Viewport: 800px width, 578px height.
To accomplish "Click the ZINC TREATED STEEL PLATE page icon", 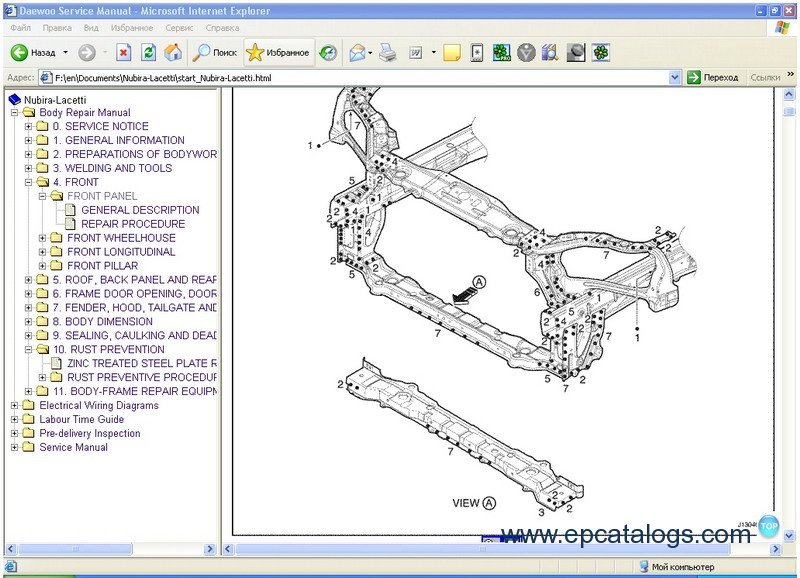I will pyautogui.click(x=56, y=363).
